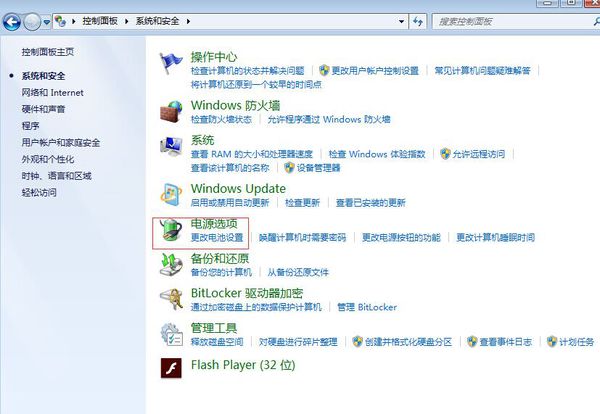Expand the arrow after 系统和安全 breadcrumb
The height and width of the screenshot is (414, 600).
click(x=188, y=21)
